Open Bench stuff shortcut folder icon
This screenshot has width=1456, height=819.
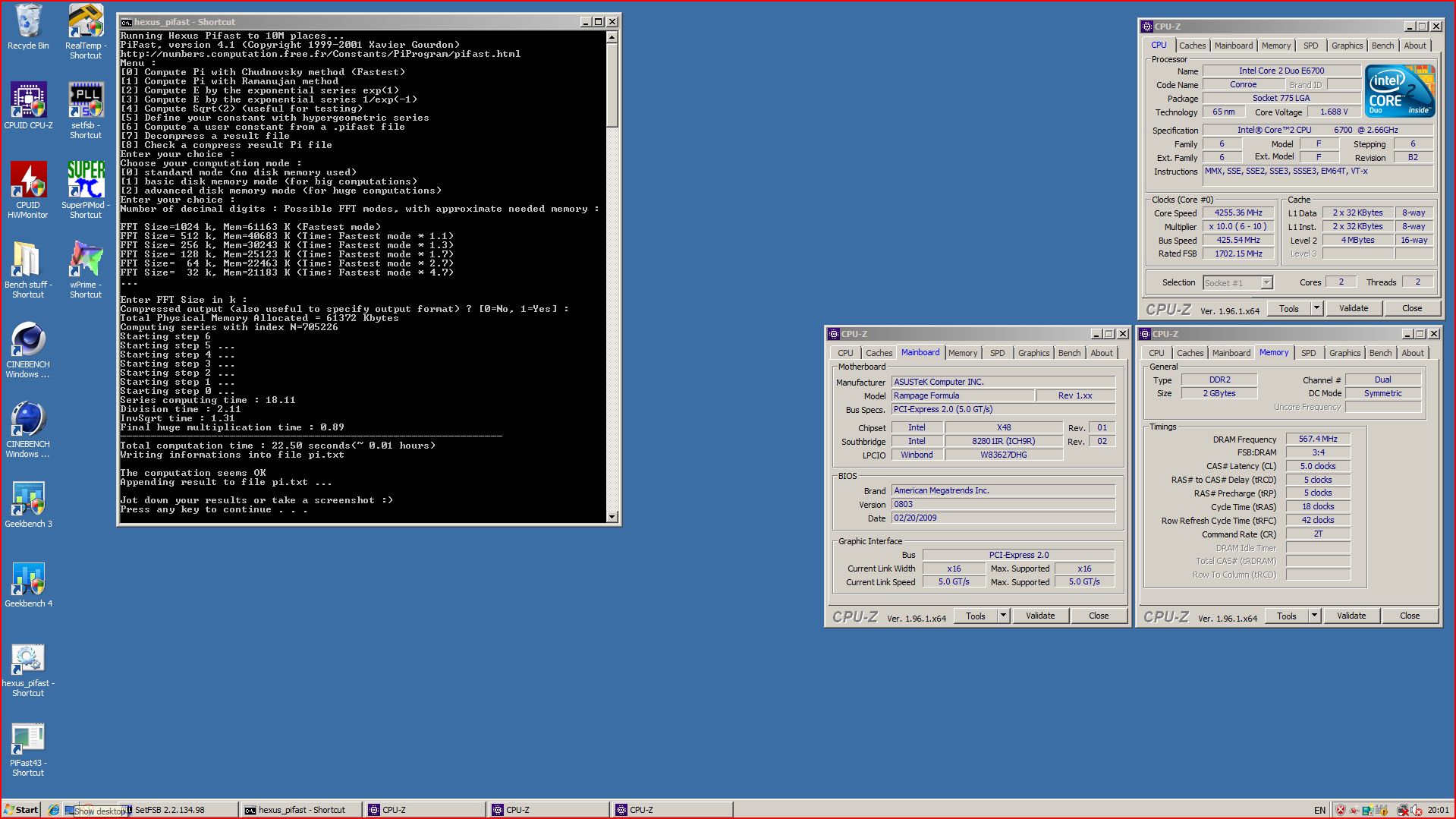click(x=28, y=270)
